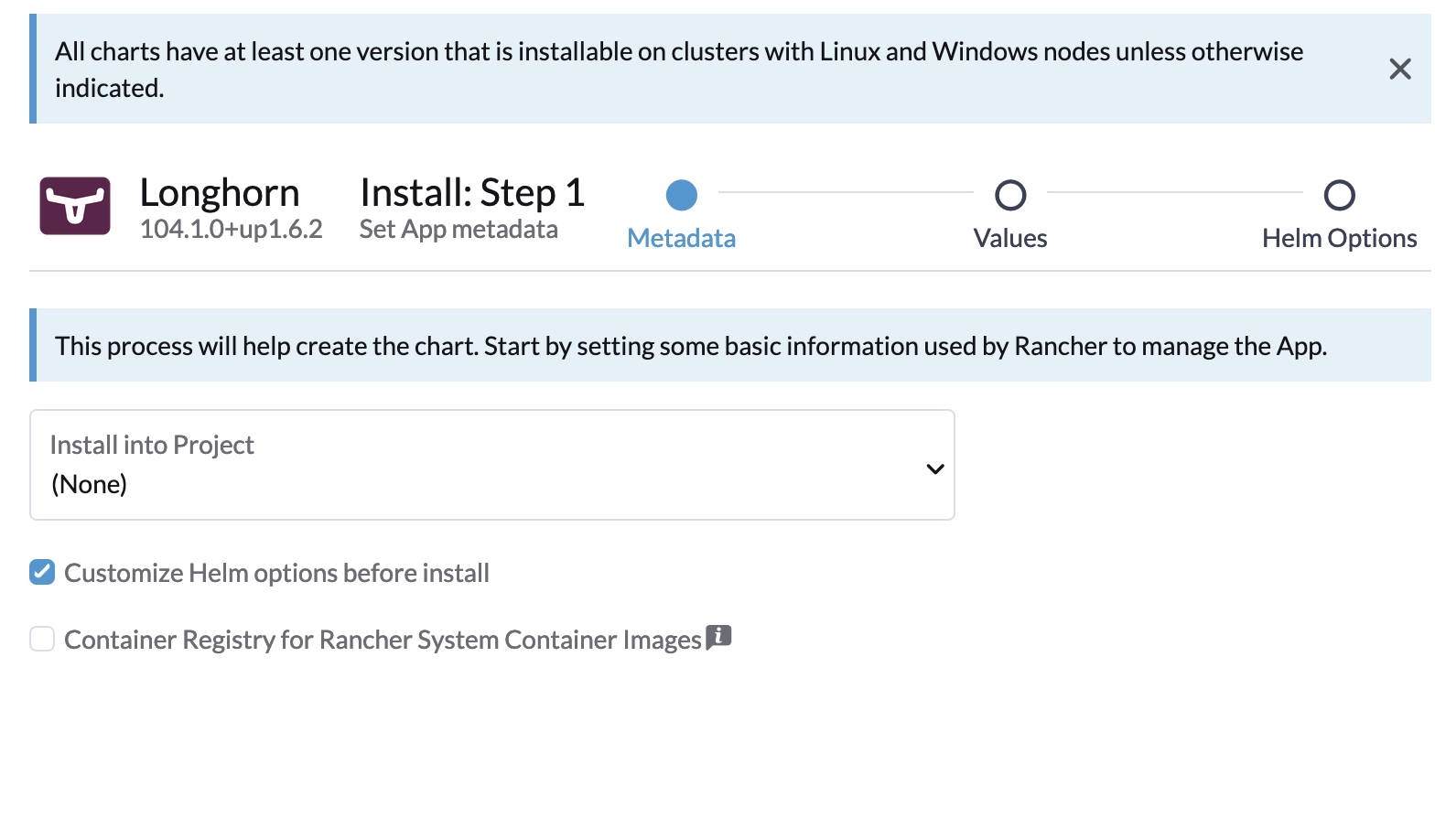
Task: Click the Customize Helm options label text
Action: [x=276, y=574]
